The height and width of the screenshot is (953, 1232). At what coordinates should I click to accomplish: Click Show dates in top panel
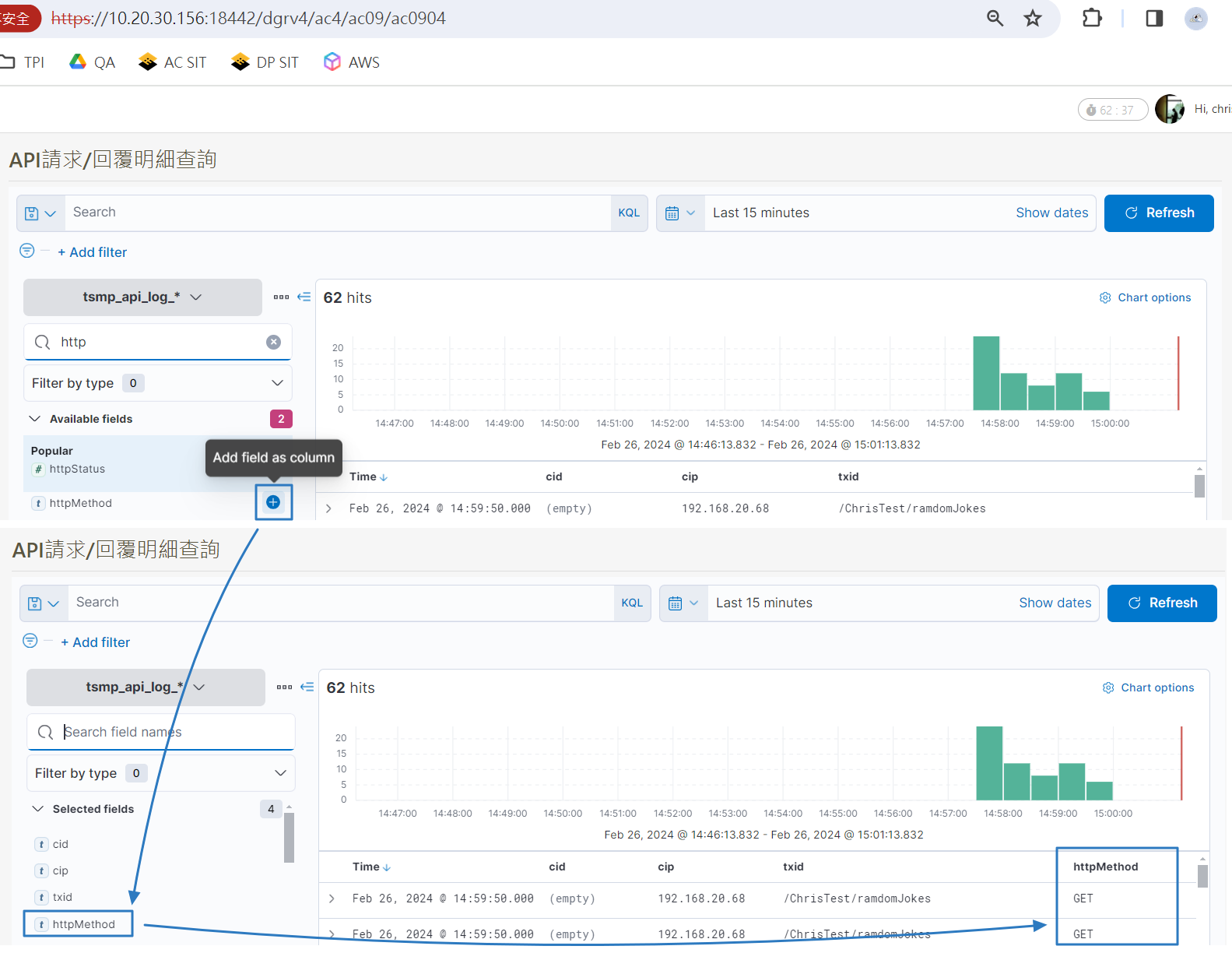point(1052,213)
